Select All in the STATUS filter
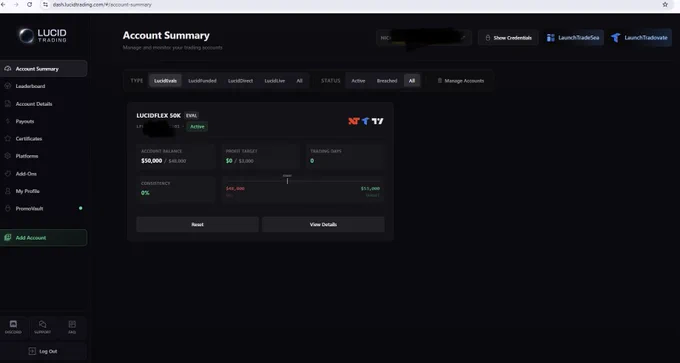The image size is (680, 363). click(x=412, y=81)
